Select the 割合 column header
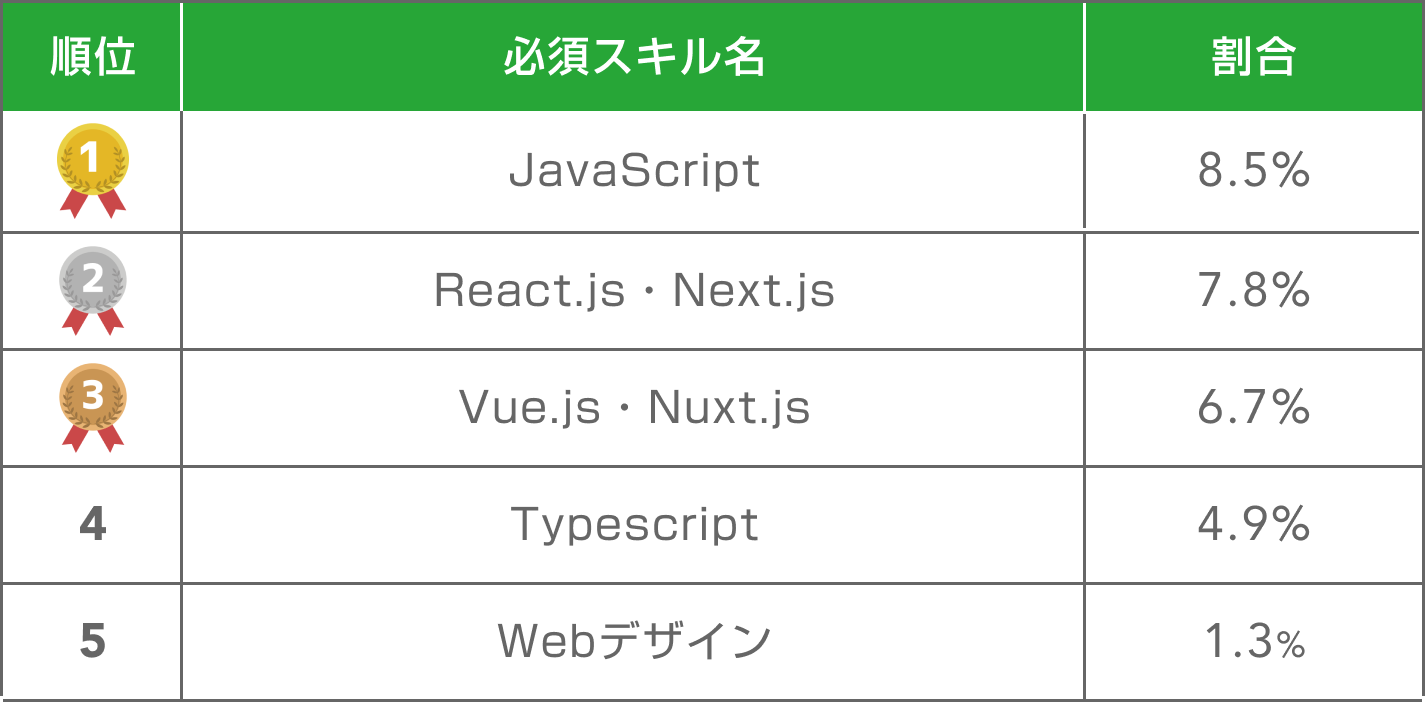The width and height of the screenshot is (1425, 702). (x=1253, y=58)
